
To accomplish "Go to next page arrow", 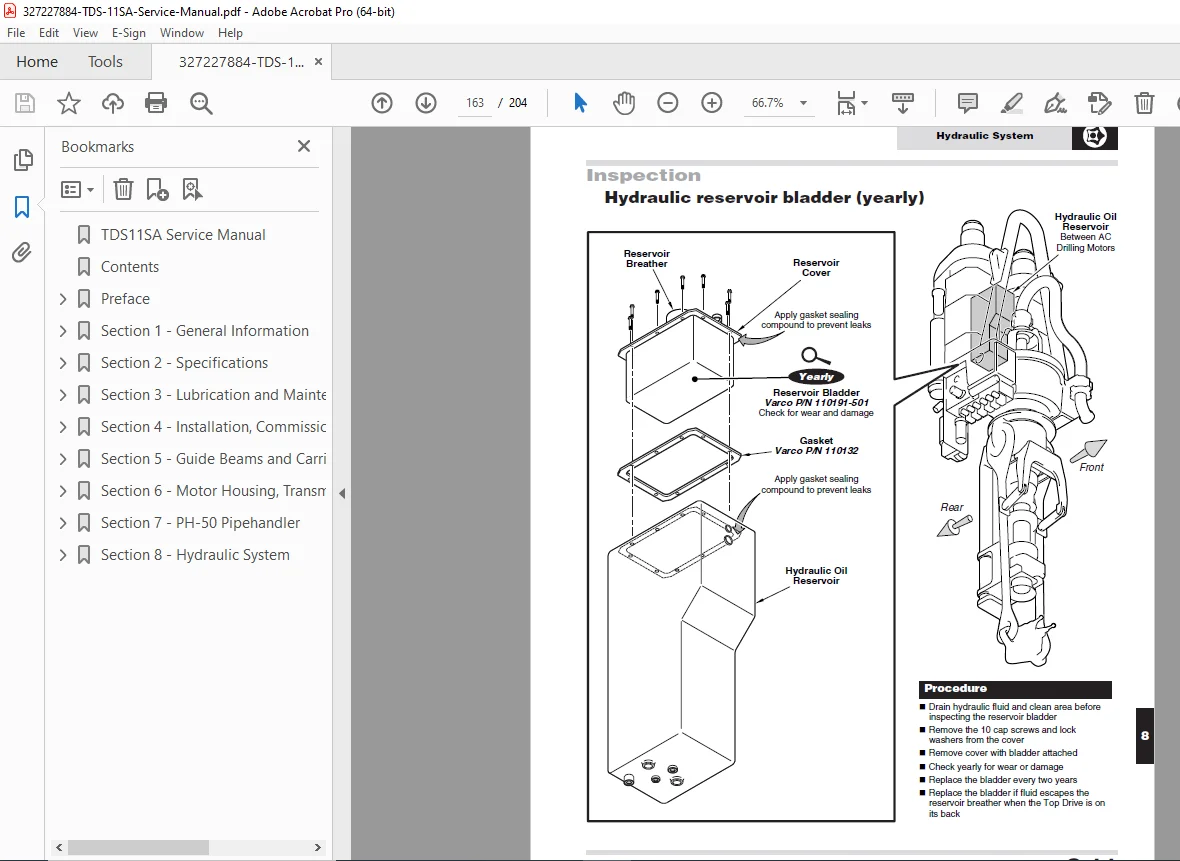I will pyautogui.click(x=426, y=102).
